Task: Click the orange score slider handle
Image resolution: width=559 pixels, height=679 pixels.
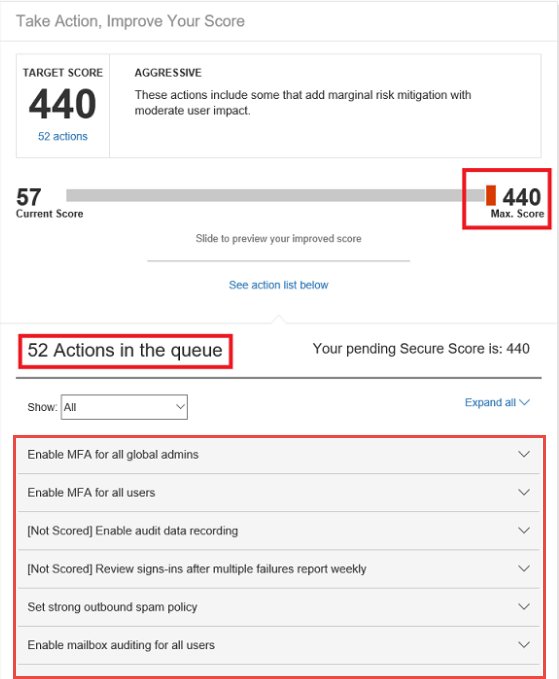Action: 491,195
